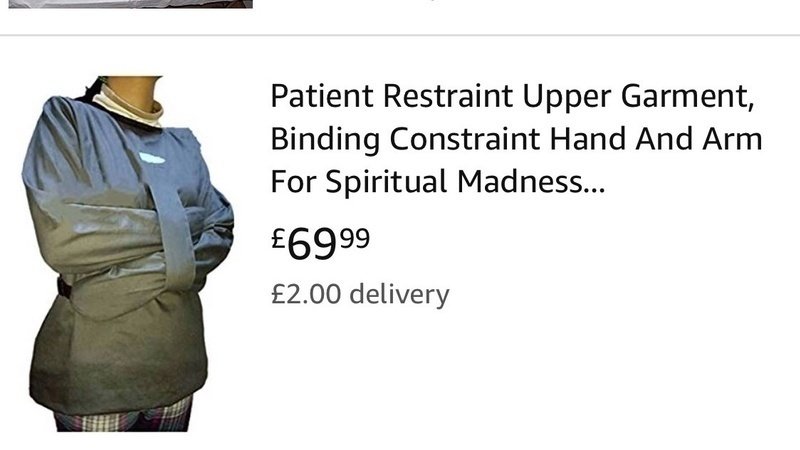Open the partially visible product image above

pyautogui.click(x=131, y=4)
